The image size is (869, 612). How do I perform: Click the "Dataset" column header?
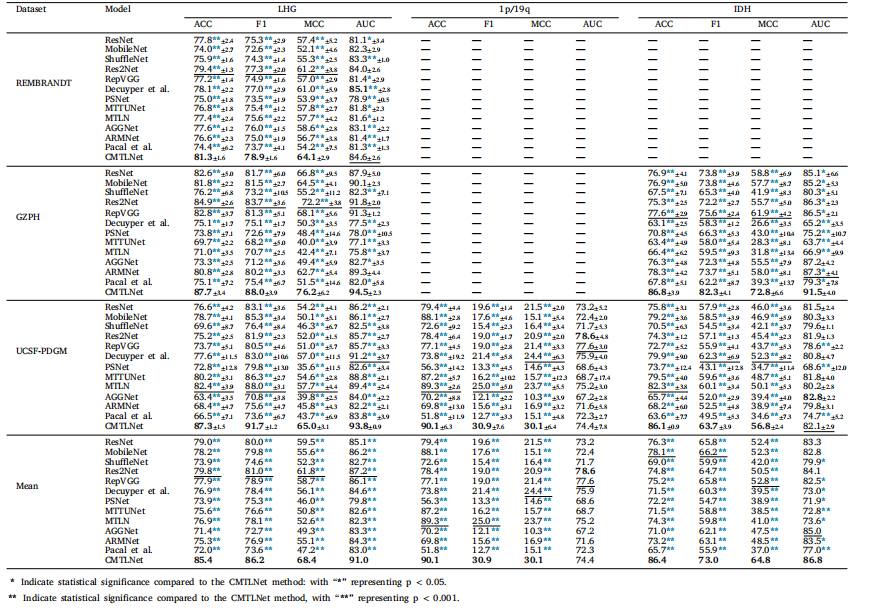pyautogui.click(x=31, y=9)
